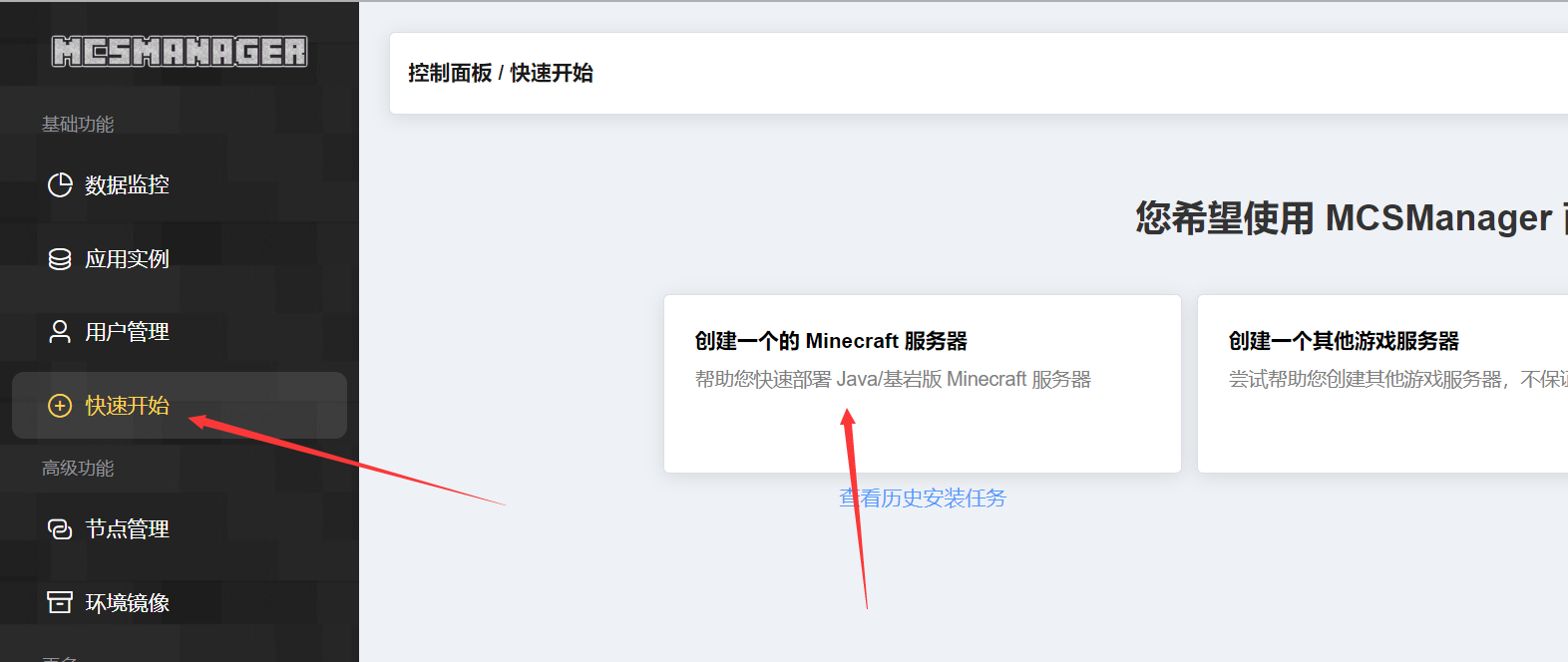The height and width of the screenshot is (662, 1568).
Task: Open 环境镜像 menu item
Action: (x=180, y=602)
